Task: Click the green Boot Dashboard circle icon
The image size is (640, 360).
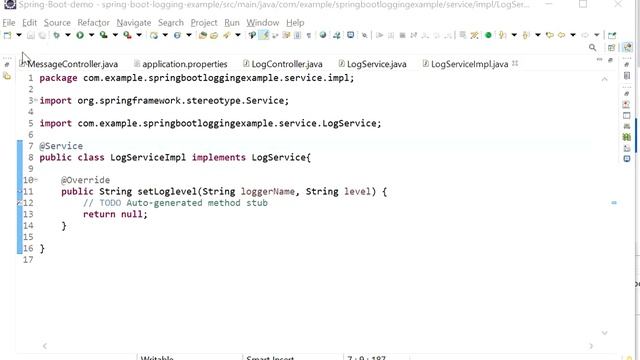Action: [x=488, y=36]
